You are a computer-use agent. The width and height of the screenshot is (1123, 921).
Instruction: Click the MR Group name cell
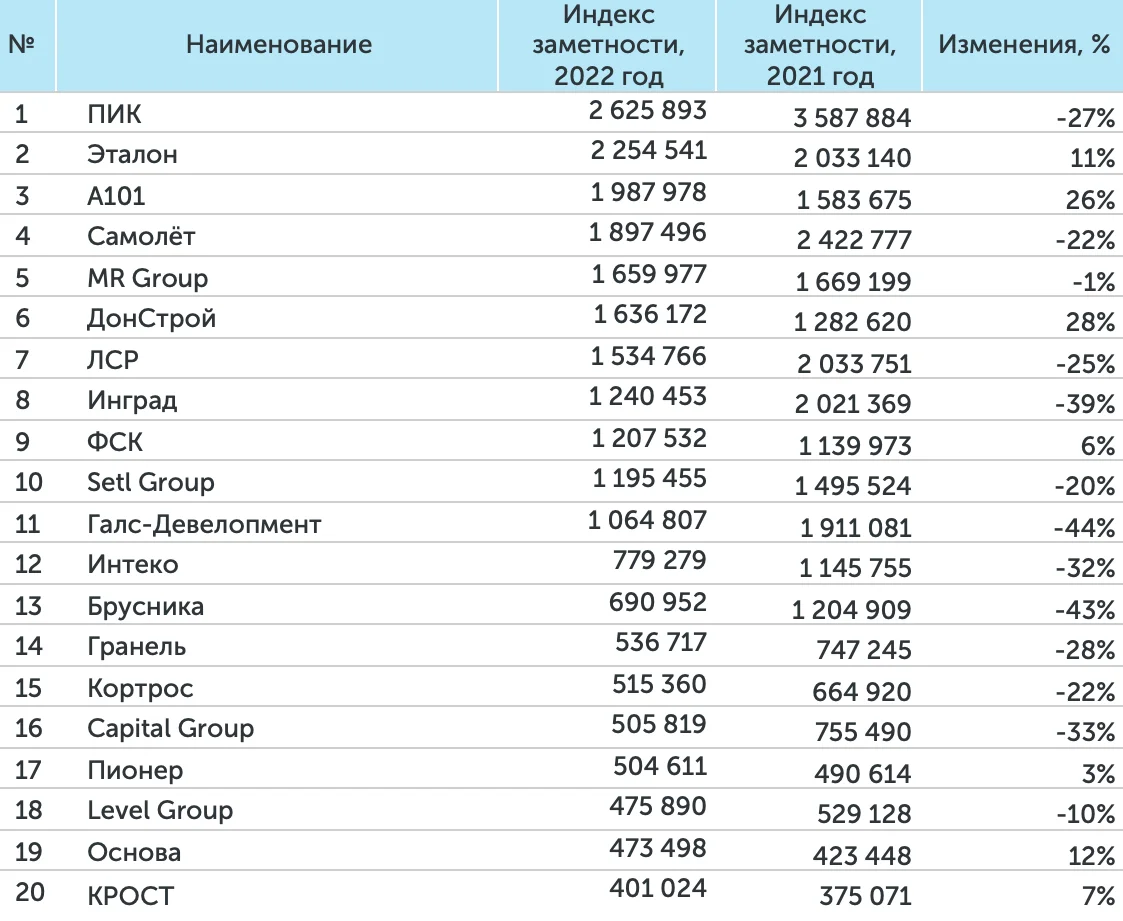(x=148, y=278)
